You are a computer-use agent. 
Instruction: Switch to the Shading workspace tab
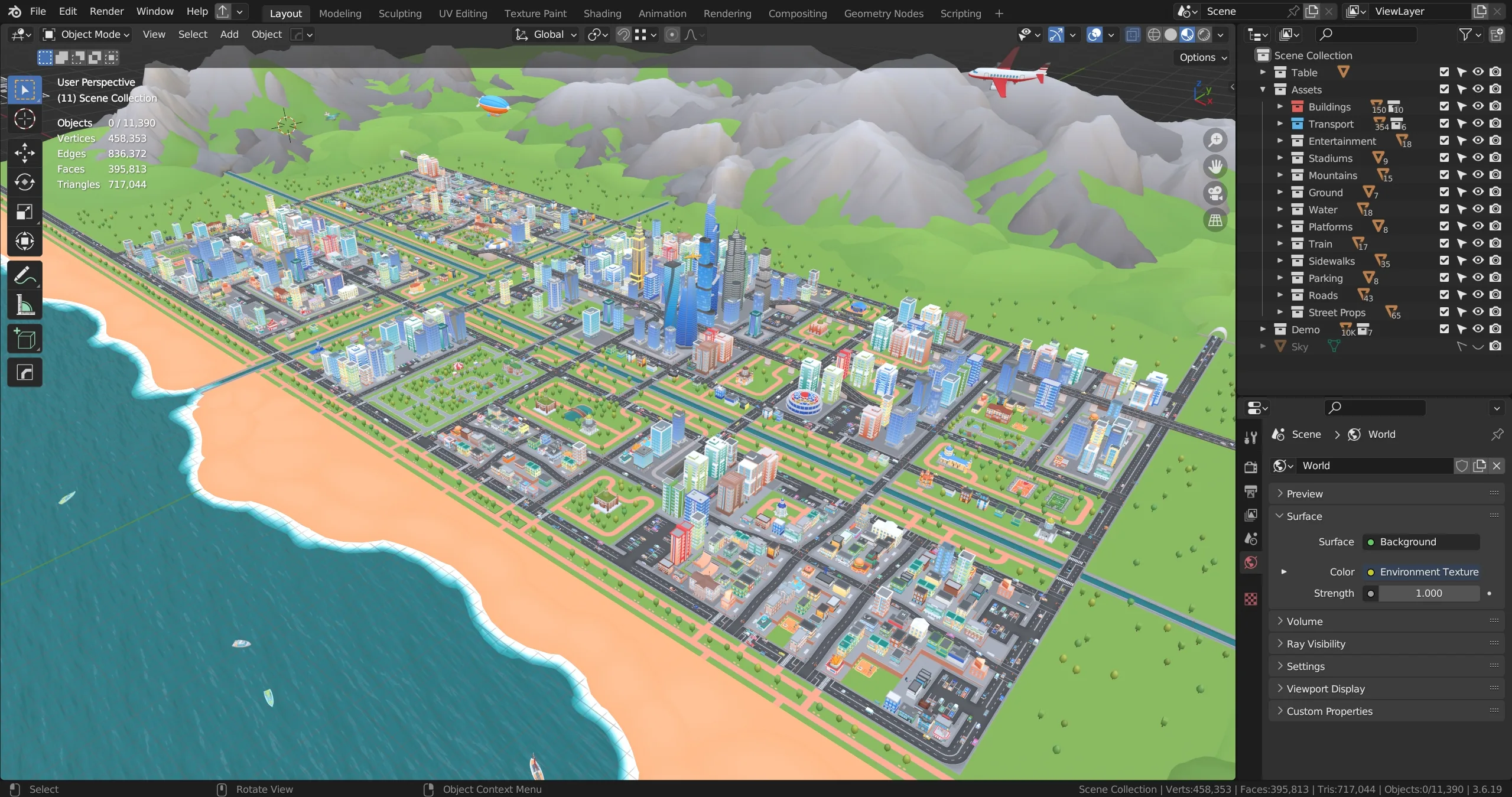click(x=602, y=13)
